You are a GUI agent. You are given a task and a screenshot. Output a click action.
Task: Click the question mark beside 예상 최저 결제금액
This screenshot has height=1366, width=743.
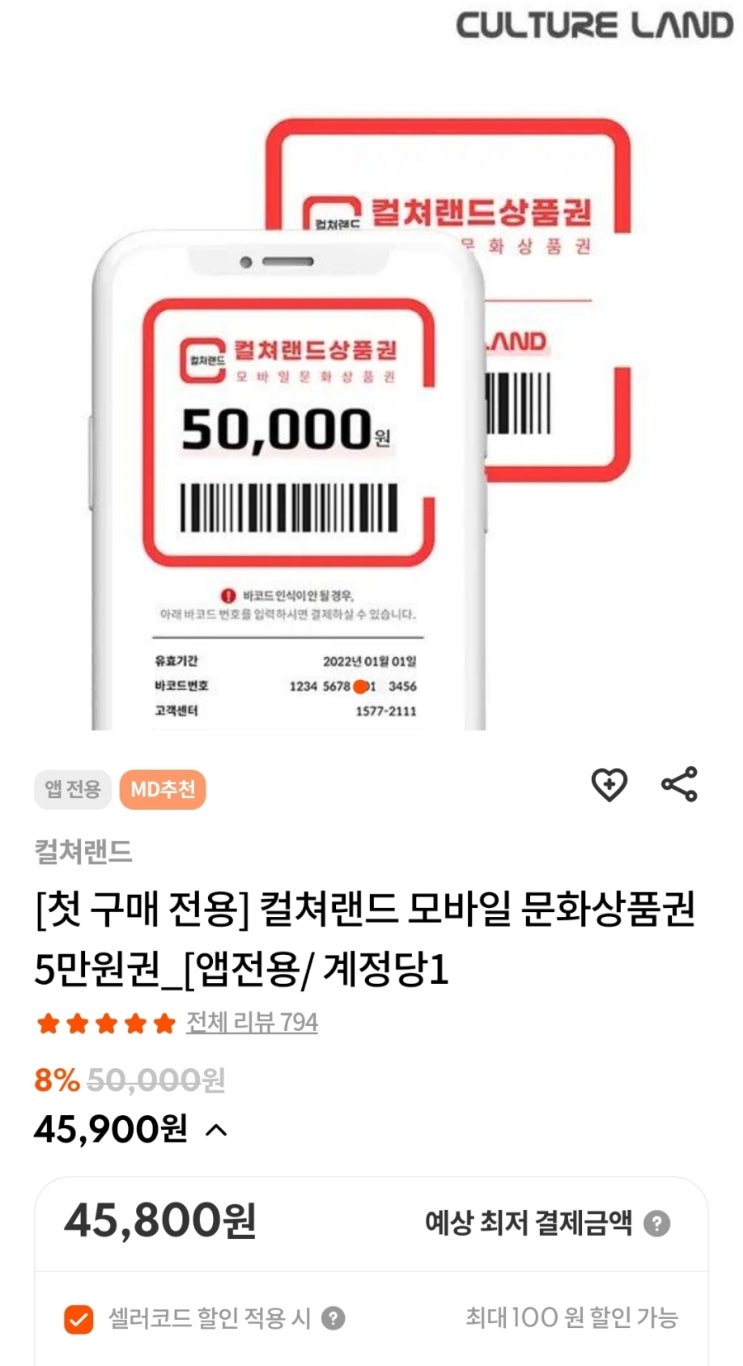click(656, 1223)
